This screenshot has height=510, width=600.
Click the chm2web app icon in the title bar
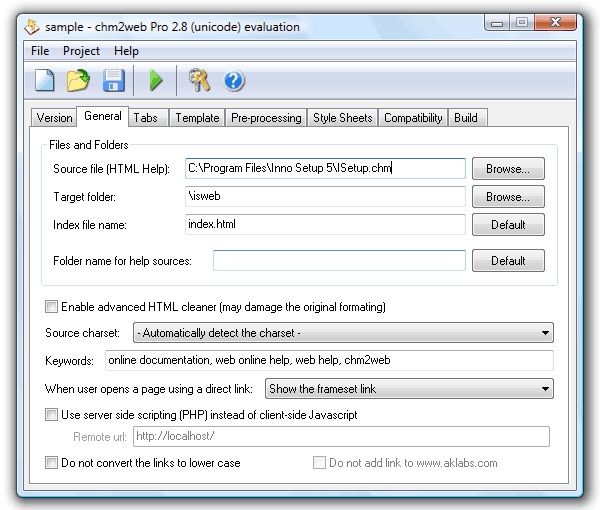pyautogui.click(x=32, y=27)
